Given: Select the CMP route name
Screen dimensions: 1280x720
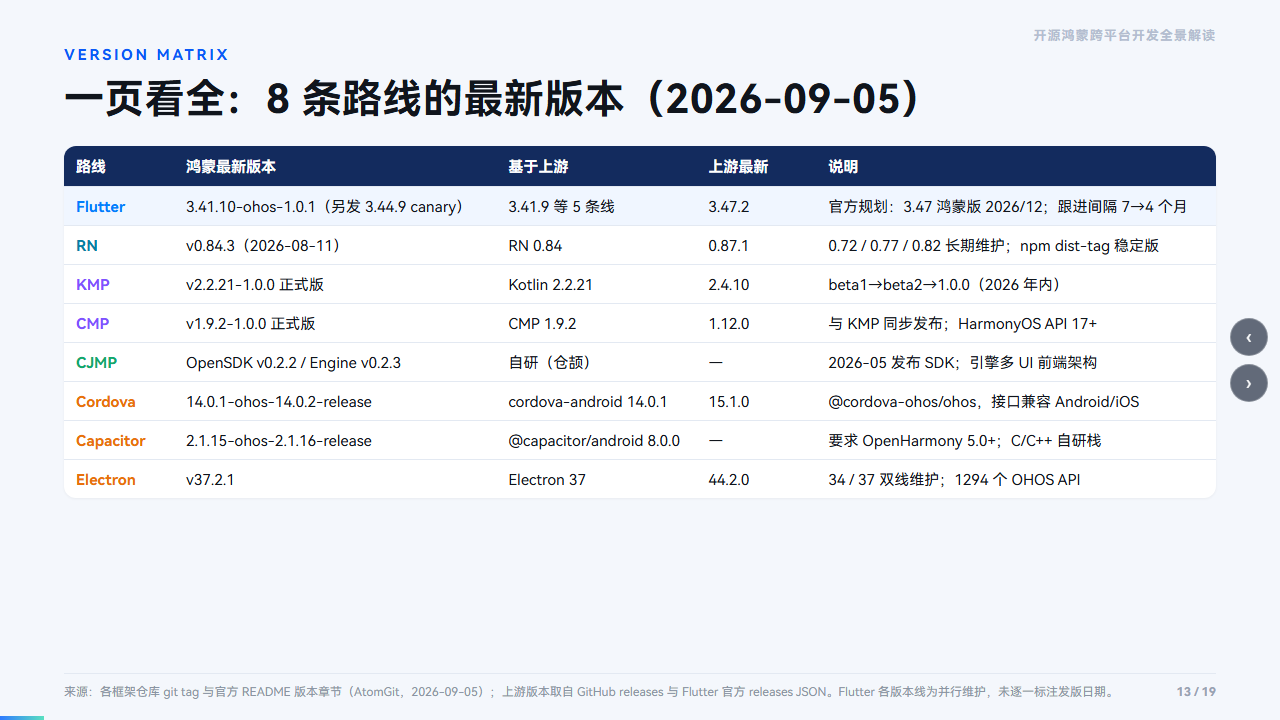Looking at the screenshot, I should click(x=93, y=324).
